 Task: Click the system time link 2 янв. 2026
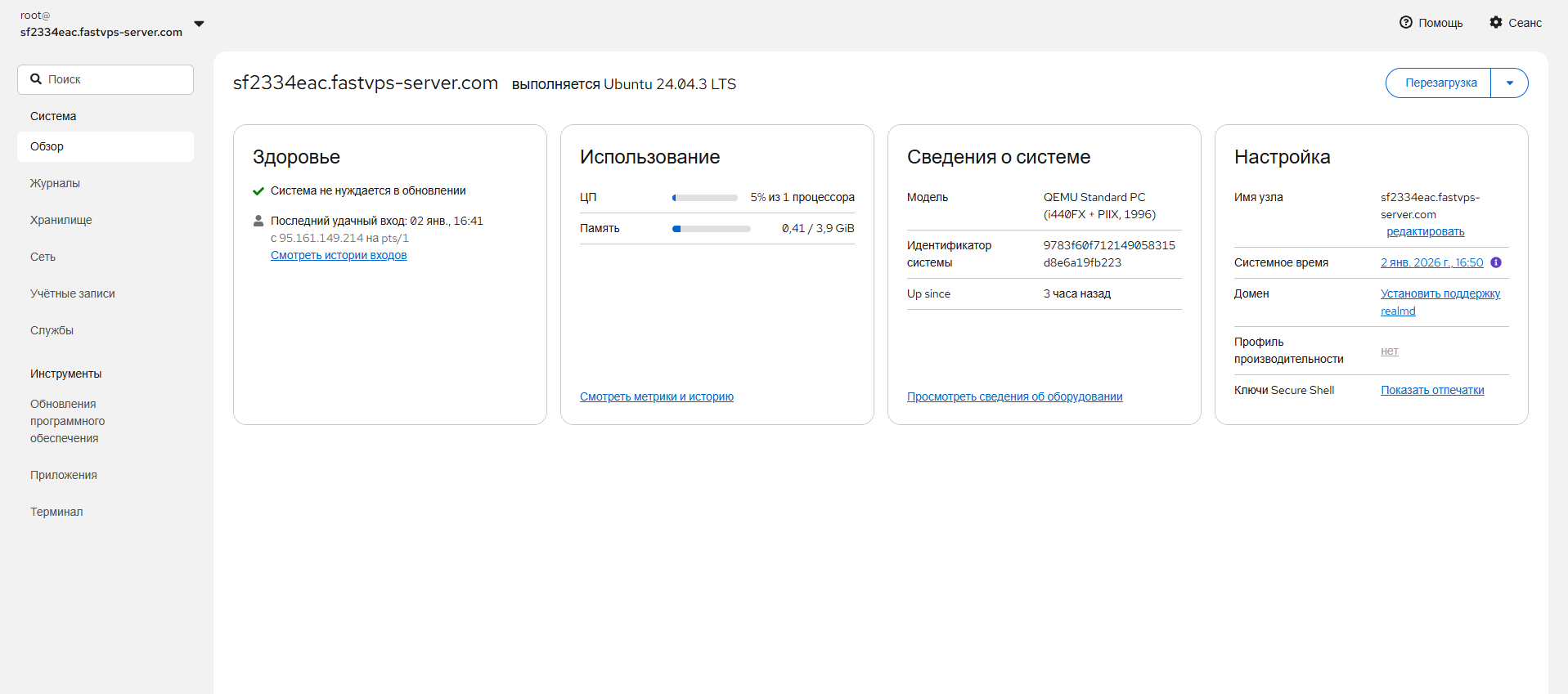(1431, 262)
